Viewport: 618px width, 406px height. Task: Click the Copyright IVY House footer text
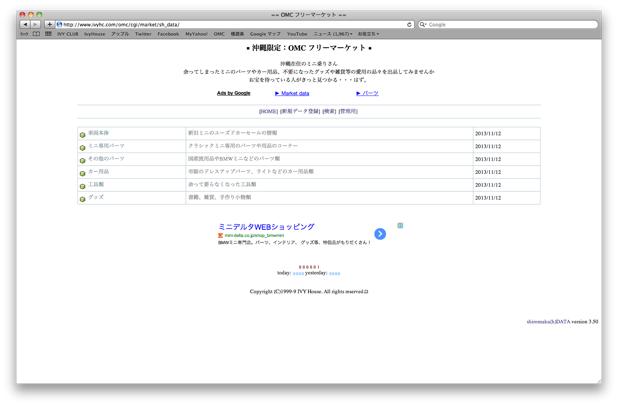pyautogui.click(x=309, y=292)
